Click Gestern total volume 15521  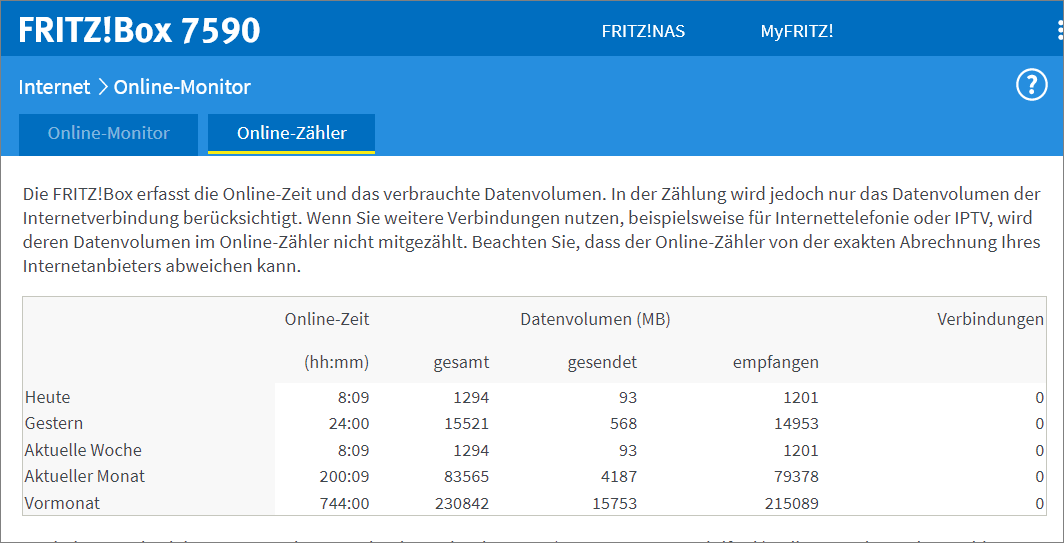(467, 424)
